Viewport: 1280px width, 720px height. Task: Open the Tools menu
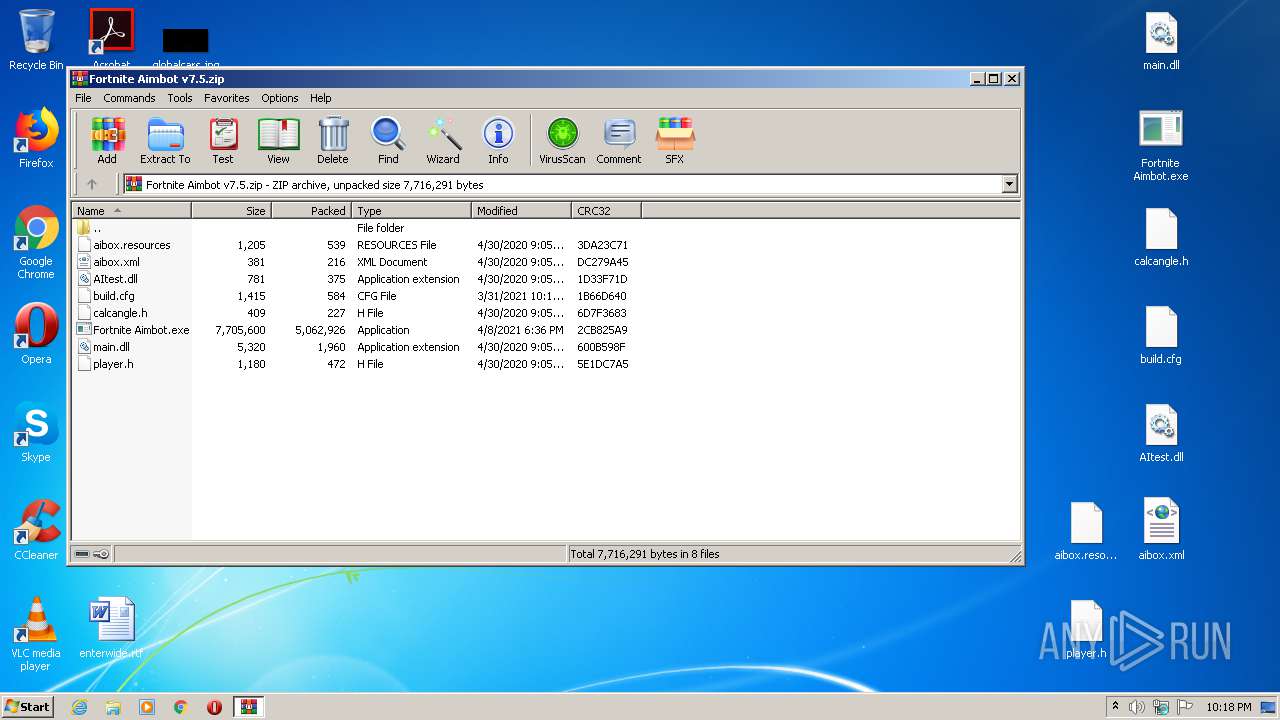coord(180,98)
